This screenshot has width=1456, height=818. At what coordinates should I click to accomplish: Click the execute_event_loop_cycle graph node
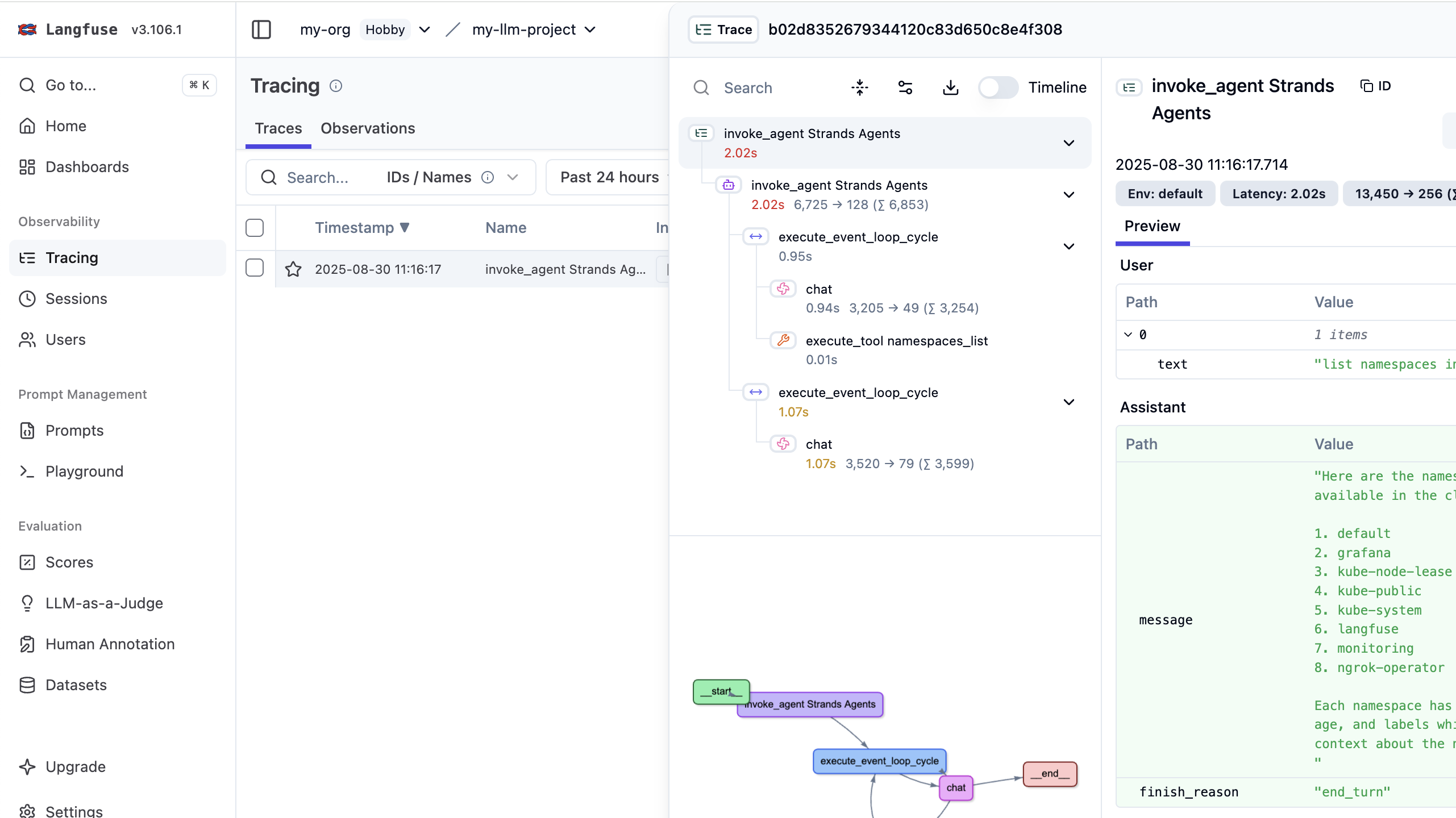(x=879, y=761)
